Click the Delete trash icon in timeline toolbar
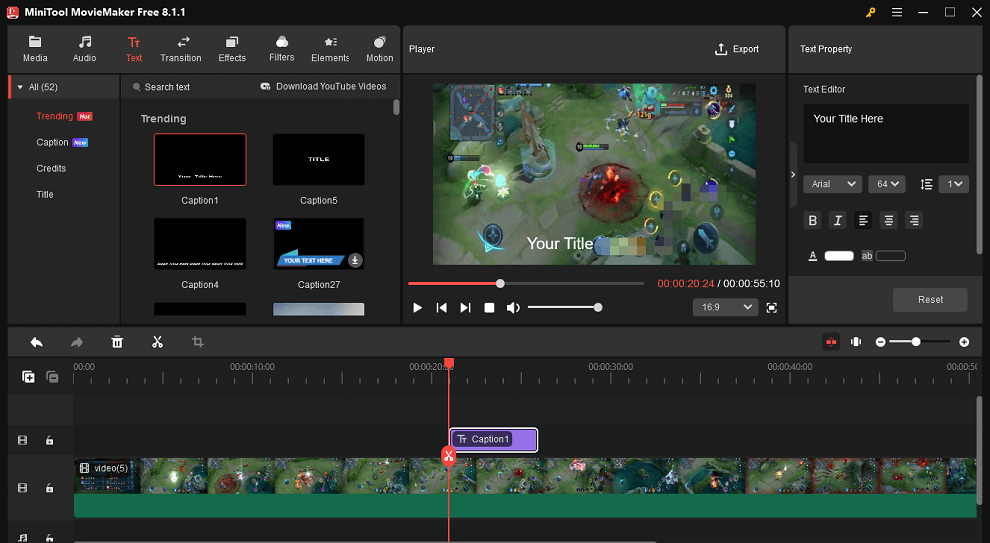The width and height of the screenshot is (990, 543). 117,342
